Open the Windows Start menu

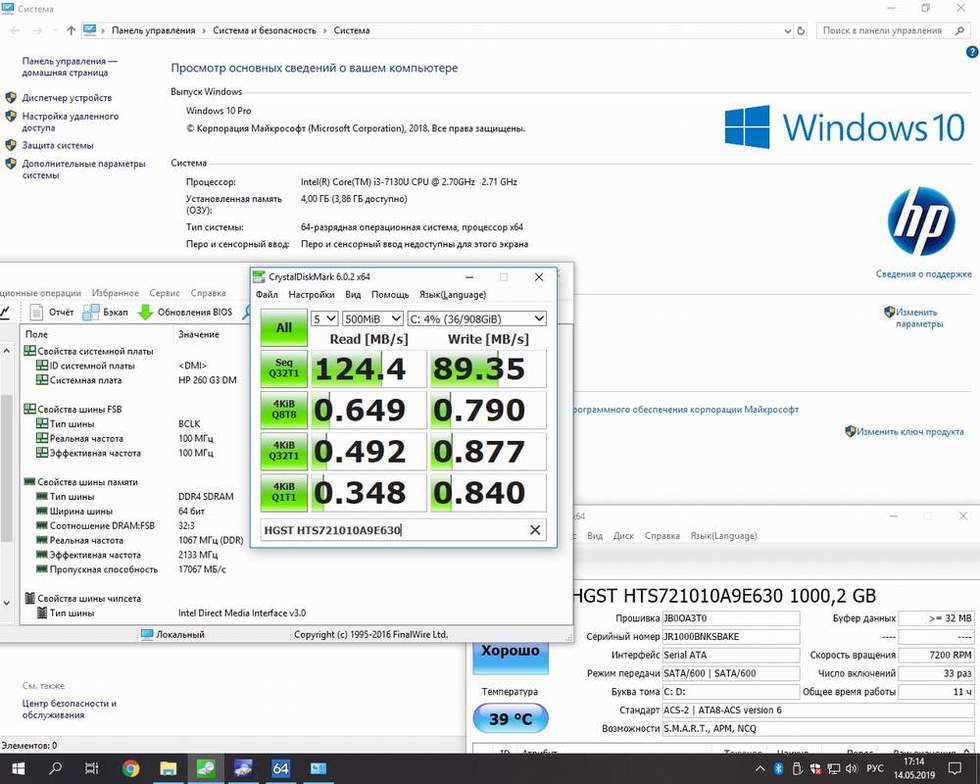(18, 768)
